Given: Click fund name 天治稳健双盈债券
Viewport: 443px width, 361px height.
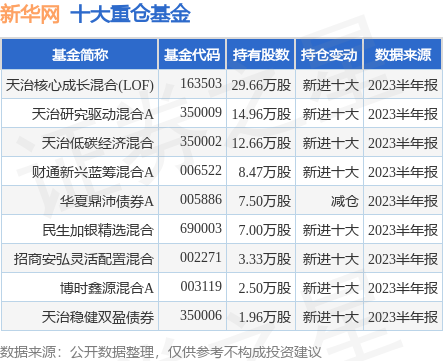Looking at the screenshot, I should (98, 317).
